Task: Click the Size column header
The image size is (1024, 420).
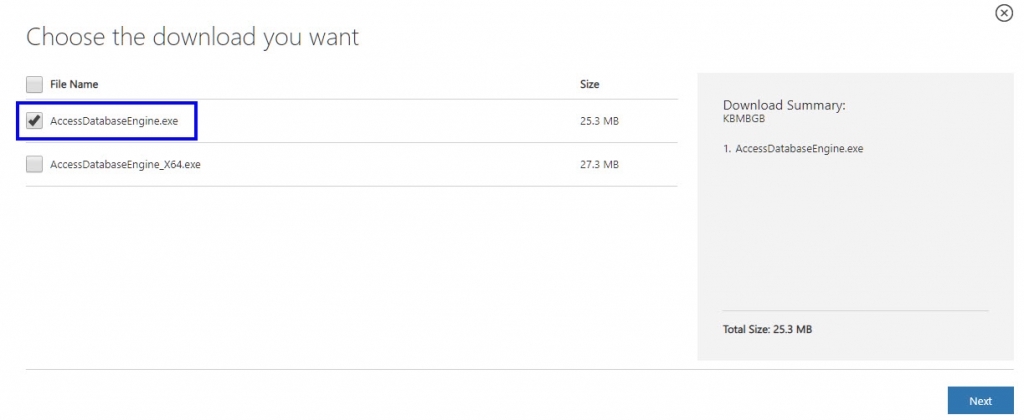Action: tap(590, 84)
